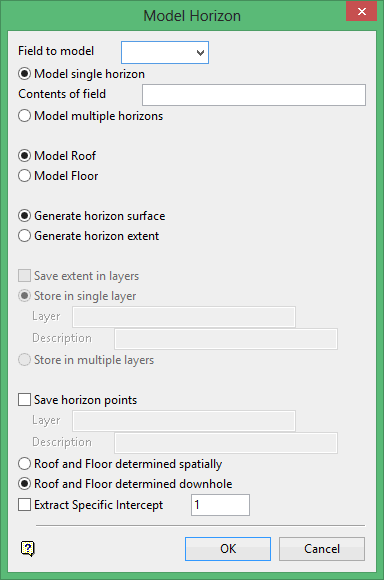This screenshot has width=384, height=580.
Task: Confirm with the OK button
Action: (228, 549)
